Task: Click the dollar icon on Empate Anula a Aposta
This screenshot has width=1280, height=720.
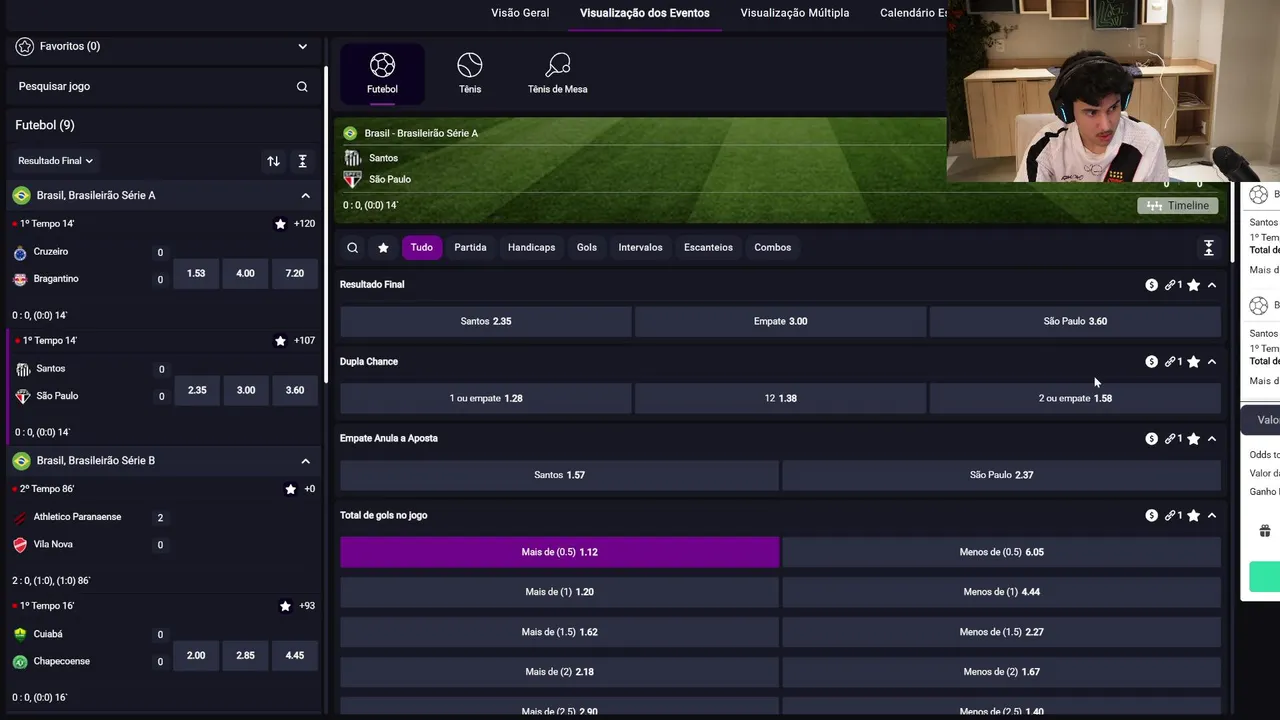Action: pyautogui.click(x=1152, y=439)
